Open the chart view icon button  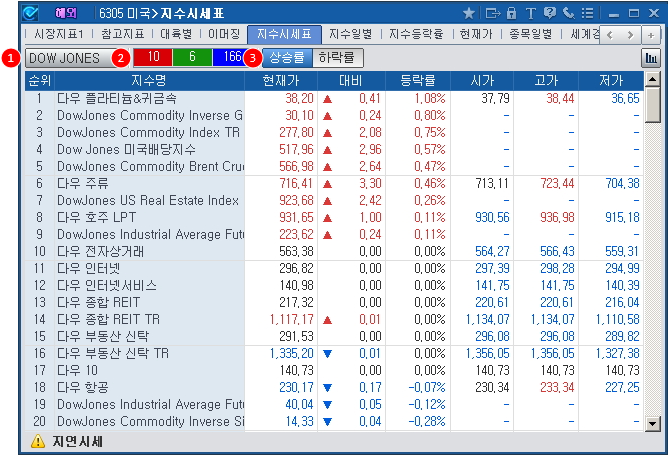pyautogui.click(x=651, y=58)
